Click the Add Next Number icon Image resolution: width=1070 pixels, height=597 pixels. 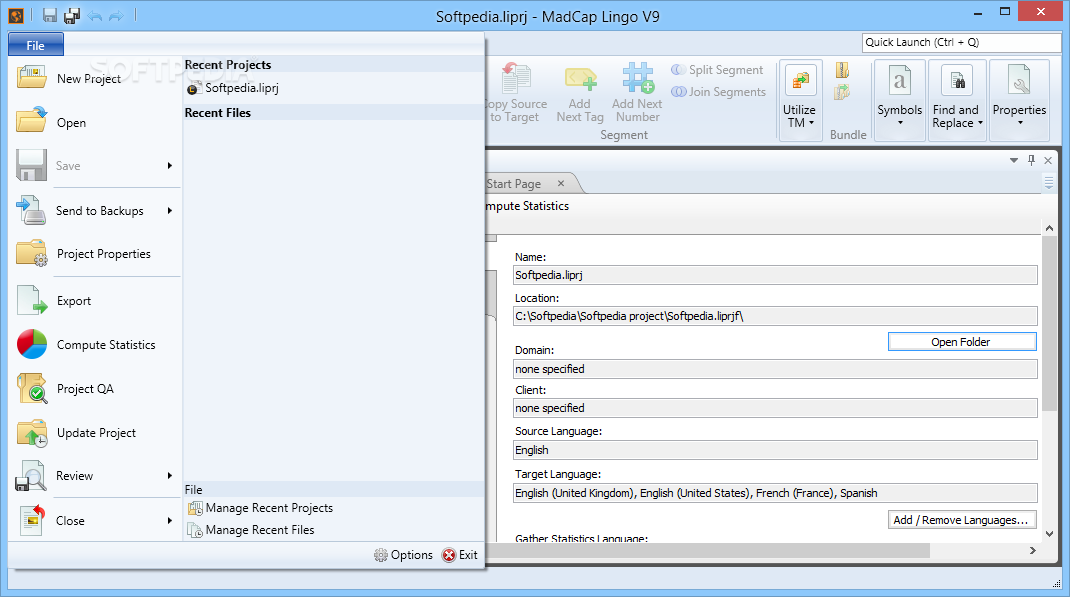(x=638, y=78)
